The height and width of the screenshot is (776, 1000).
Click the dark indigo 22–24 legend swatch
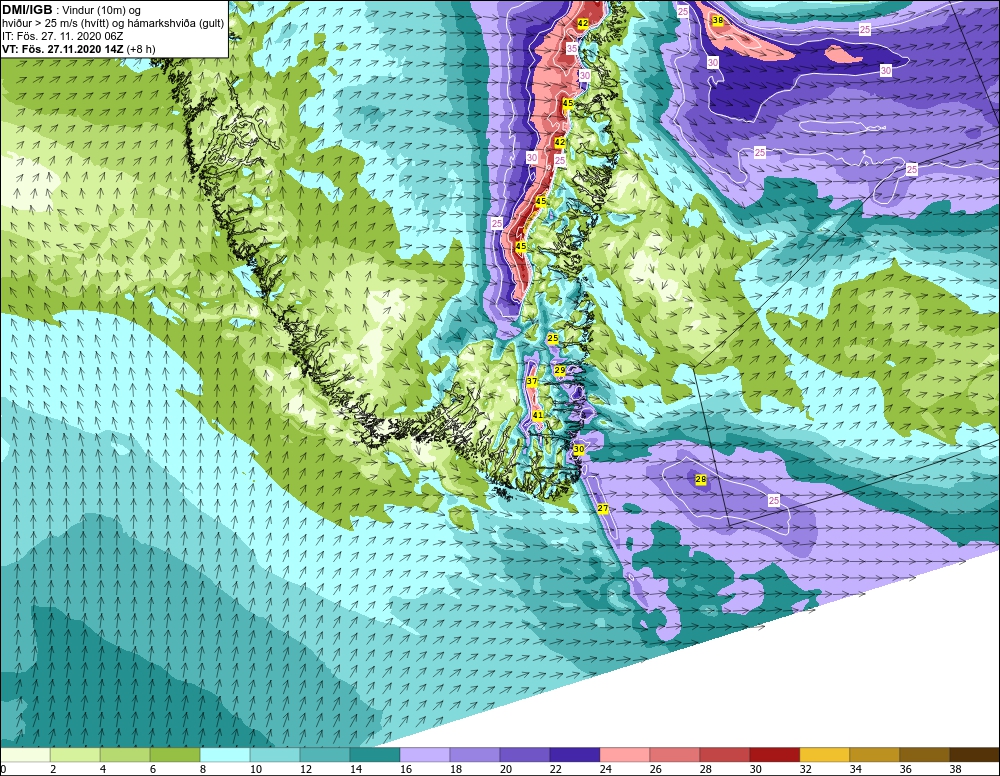tap(575, 755)
